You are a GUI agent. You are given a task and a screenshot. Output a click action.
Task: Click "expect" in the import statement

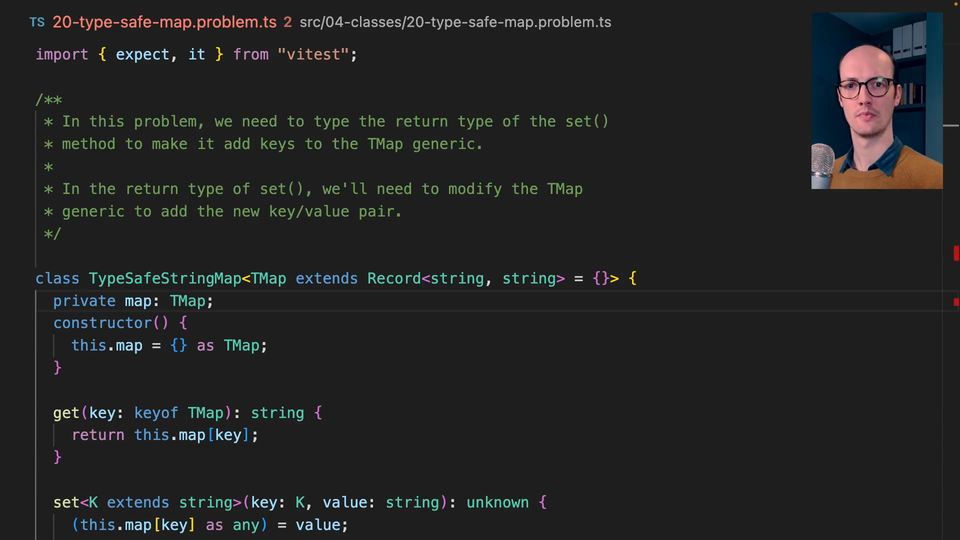tap(143, 54)
